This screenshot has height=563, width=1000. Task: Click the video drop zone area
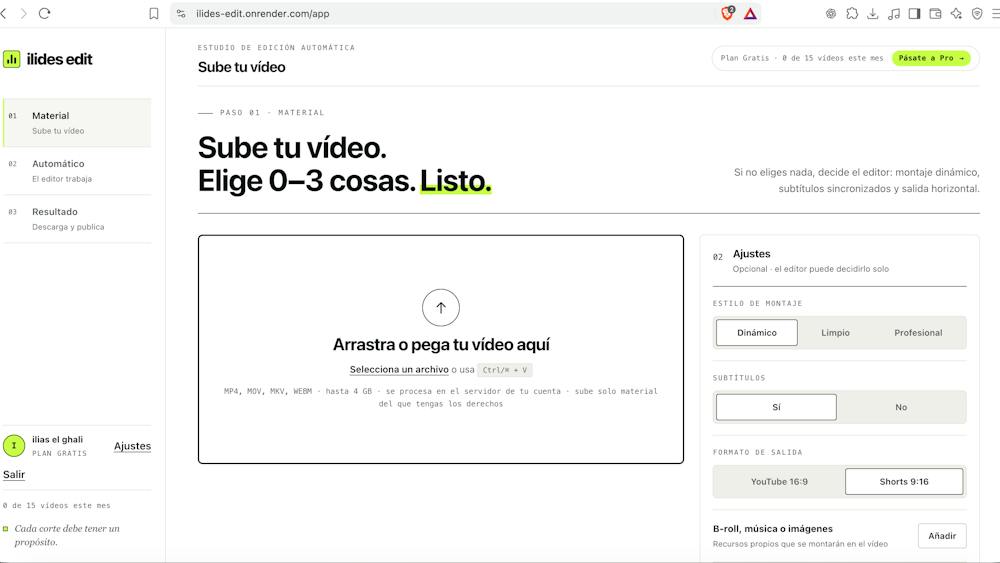441,349
